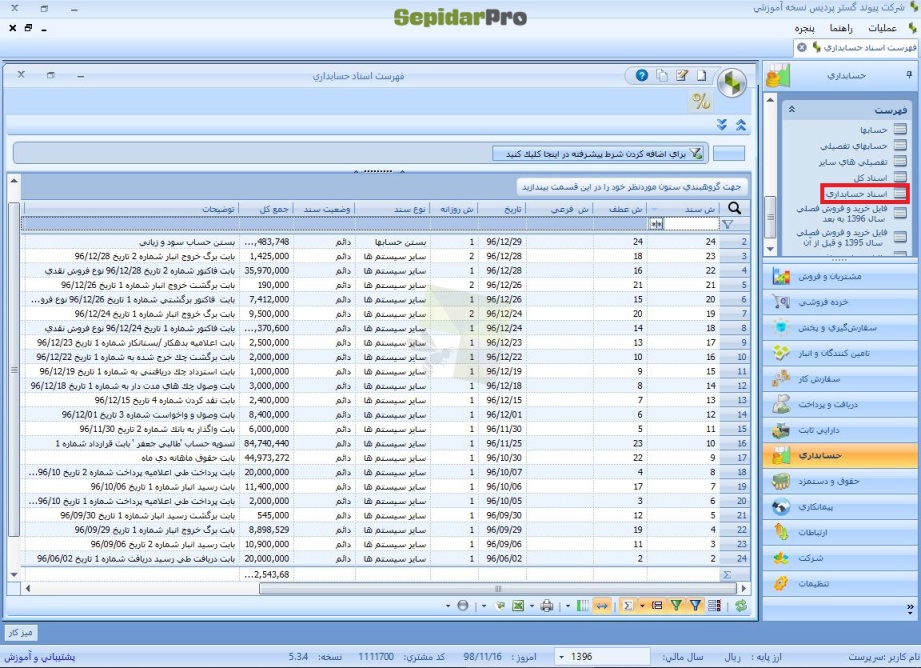Screen dimensions: 921x668
Task: Click the grid's horizontal scrollbar thumb
Action: [x=498, y=588]
